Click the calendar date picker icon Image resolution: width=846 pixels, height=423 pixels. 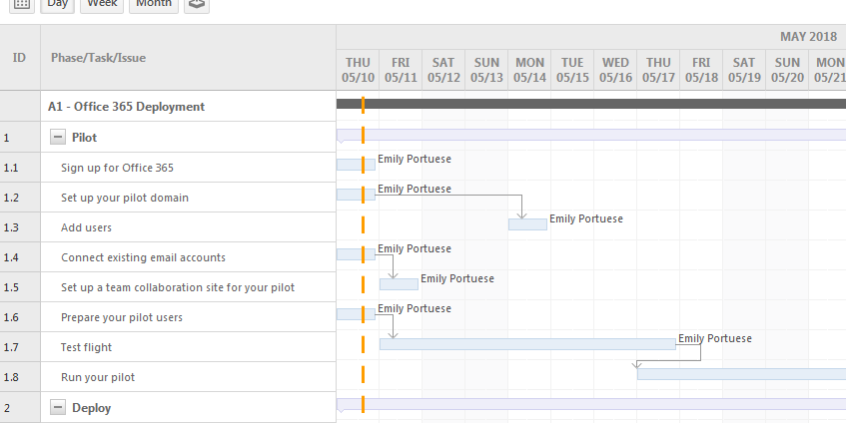(x=21, y=4)
